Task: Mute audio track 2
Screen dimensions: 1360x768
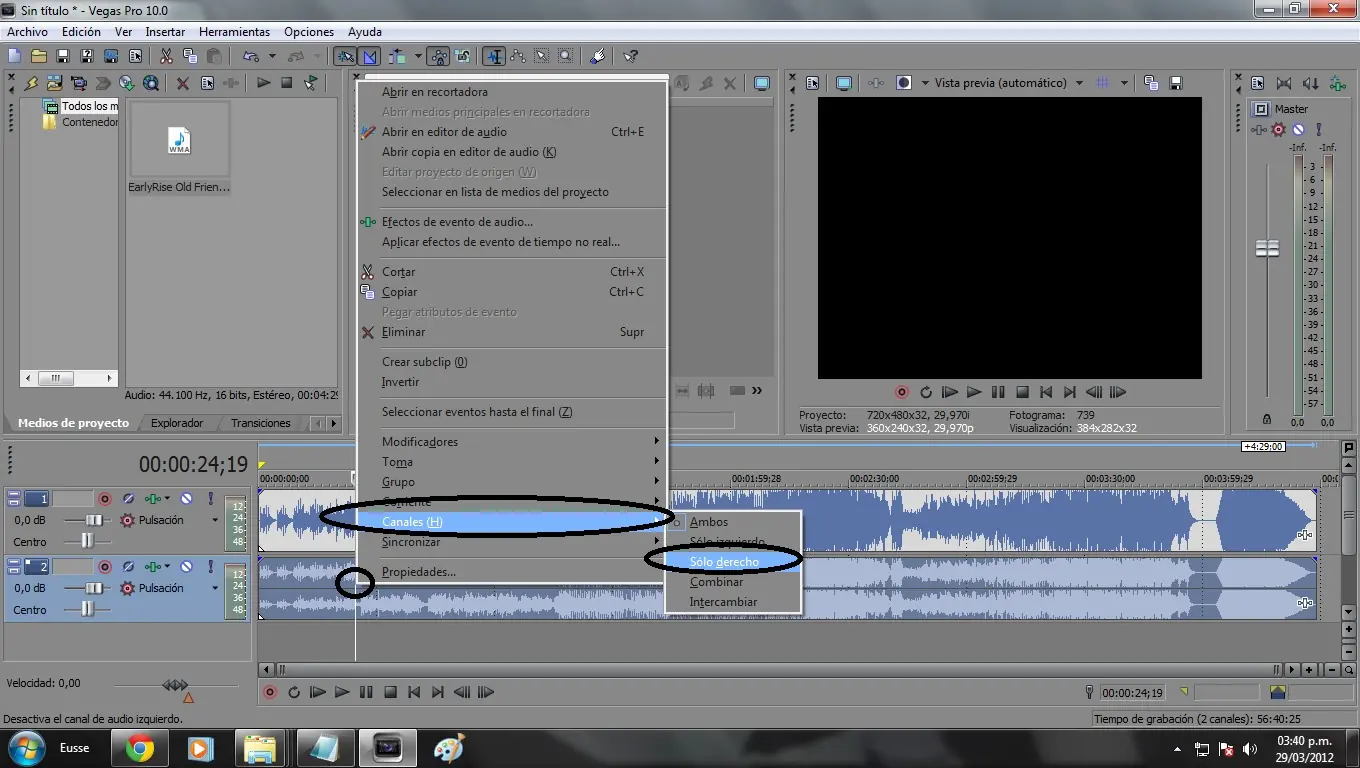Action: [x=186, y=566]
